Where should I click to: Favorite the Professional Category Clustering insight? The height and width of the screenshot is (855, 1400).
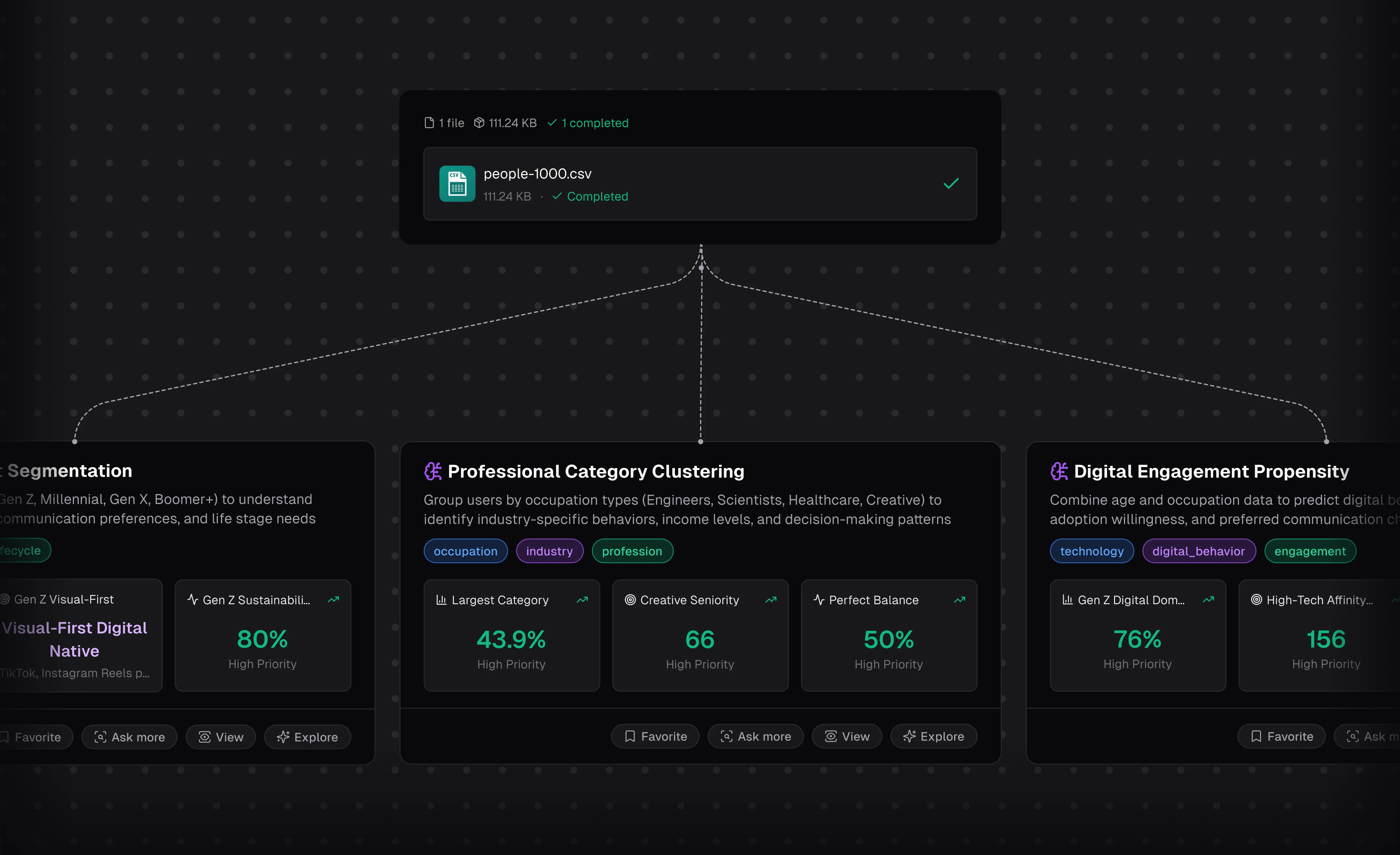point(655,736)
